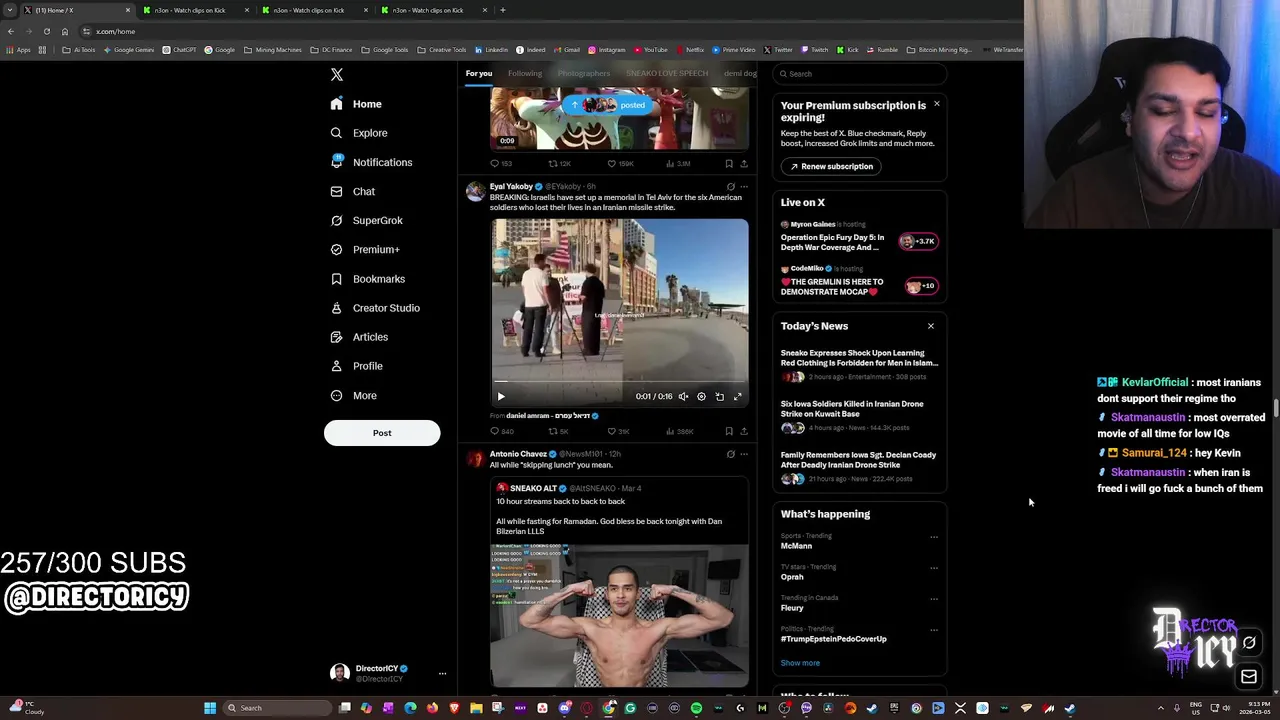Viewport: 1280px width, 720px height.
Task: Click the Post button
Action: [382, 433]
